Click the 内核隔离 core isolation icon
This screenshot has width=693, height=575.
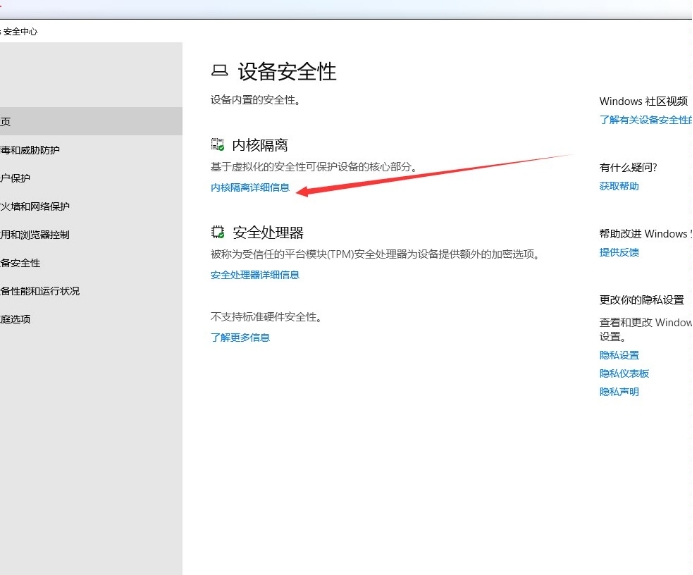coord(218,145)
